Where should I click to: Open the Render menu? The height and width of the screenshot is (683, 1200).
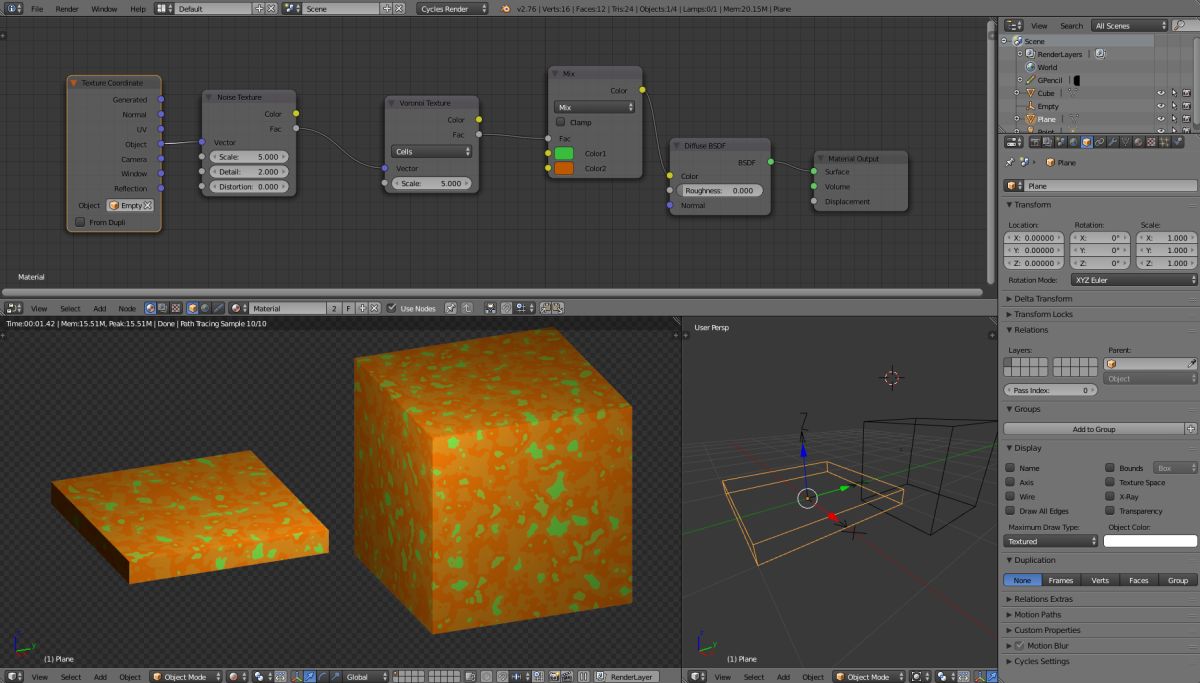(67, 8)
